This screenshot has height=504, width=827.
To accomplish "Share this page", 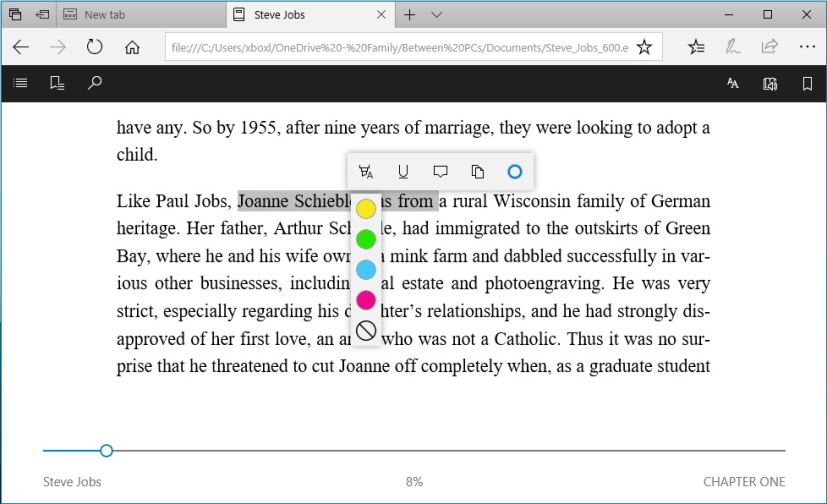I will pos(770,47).
